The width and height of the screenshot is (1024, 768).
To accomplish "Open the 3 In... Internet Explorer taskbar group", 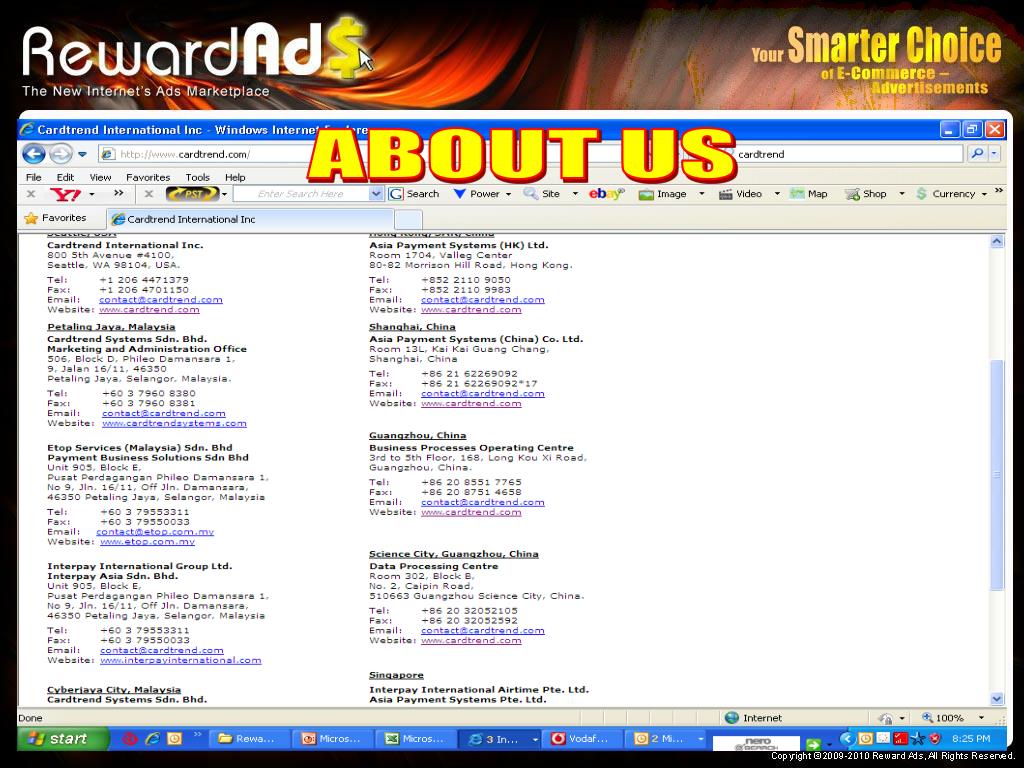I will [x=502, y=739].
